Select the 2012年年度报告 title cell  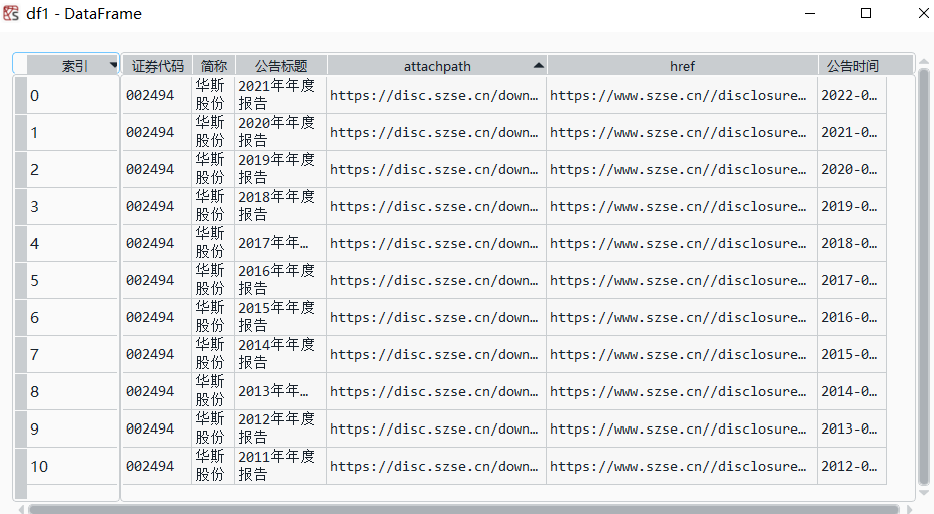[281, 428]
